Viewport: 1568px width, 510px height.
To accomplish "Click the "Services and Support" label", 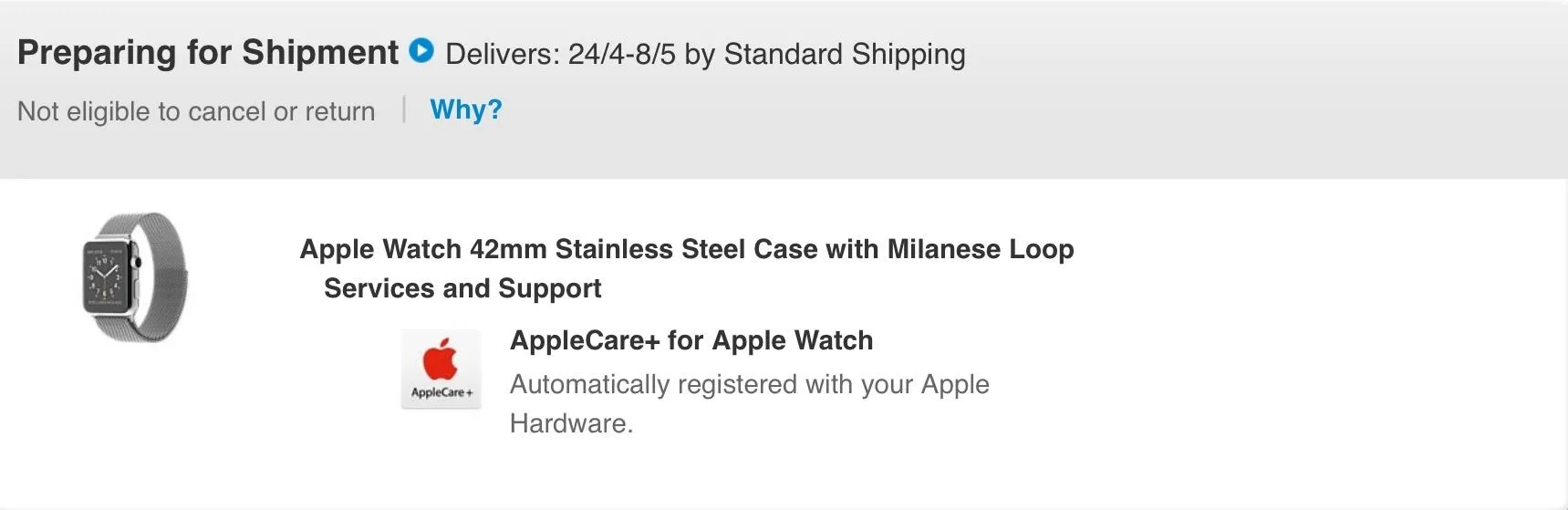I will [462, 288].
